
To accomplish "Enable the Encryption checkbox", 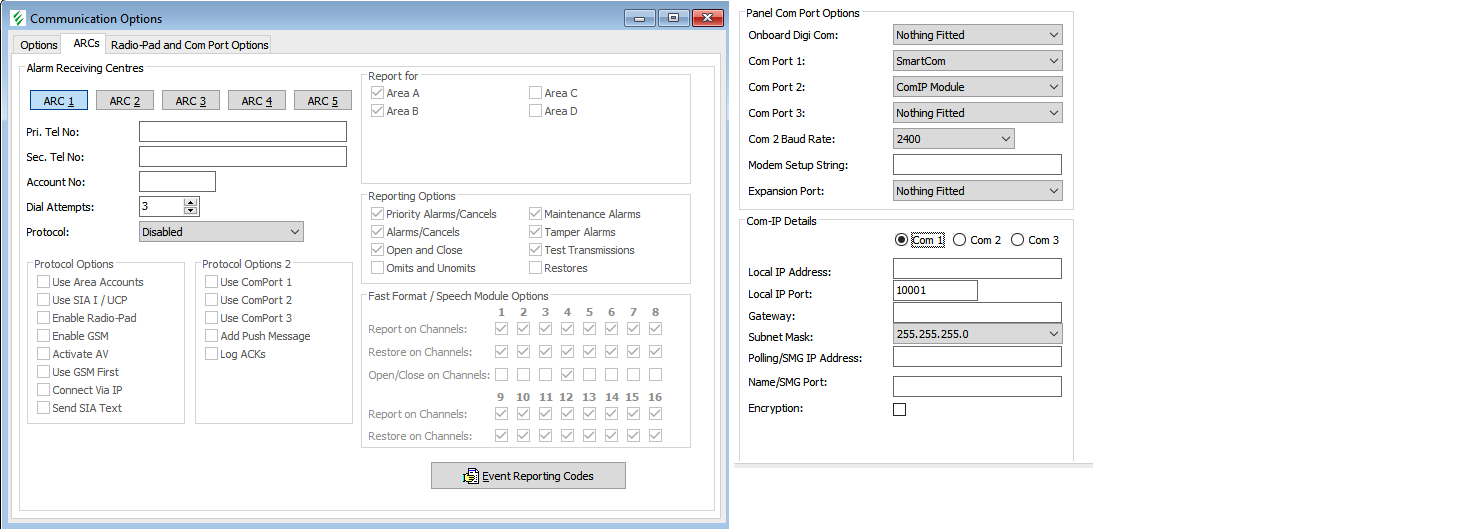I will [x=899, y=409].
